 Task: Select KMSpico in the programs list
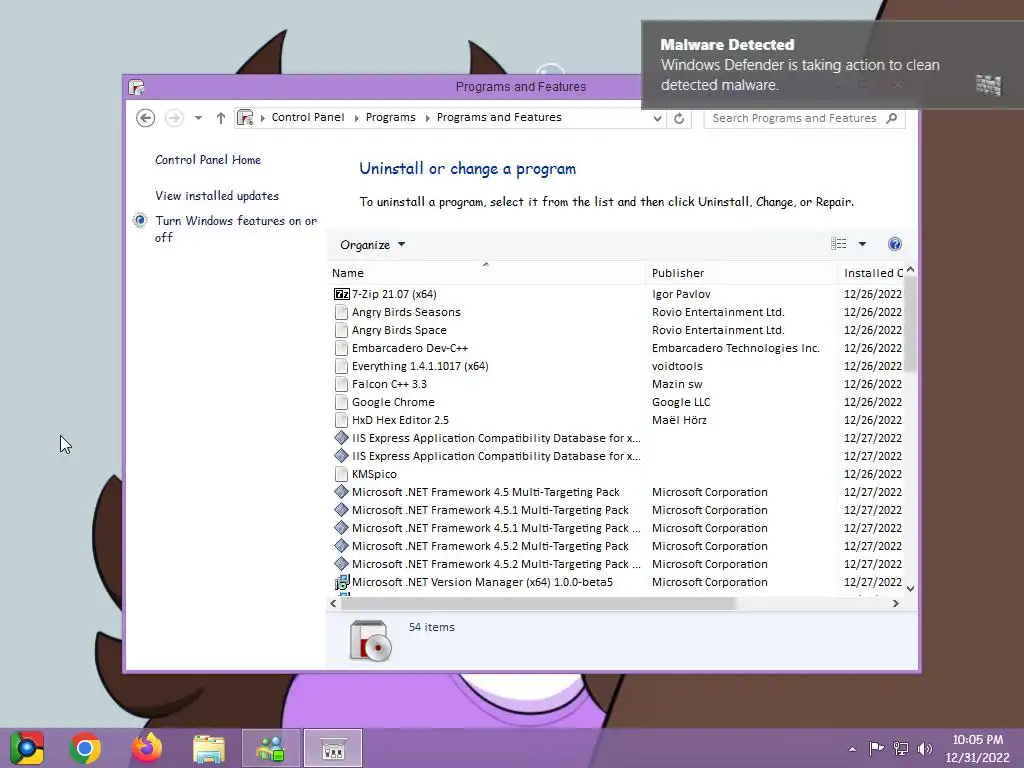(374, 474)
